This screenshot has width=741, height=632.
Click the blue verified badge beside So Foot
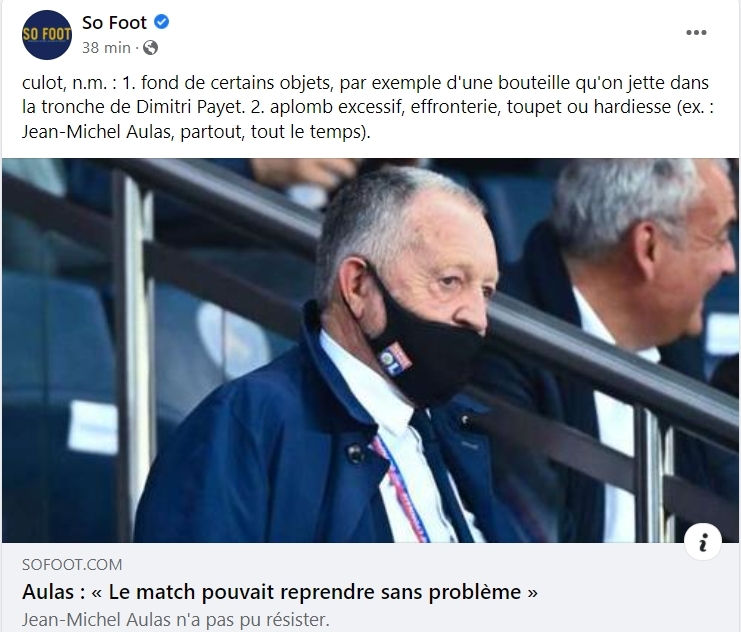[x=162, y=22]
